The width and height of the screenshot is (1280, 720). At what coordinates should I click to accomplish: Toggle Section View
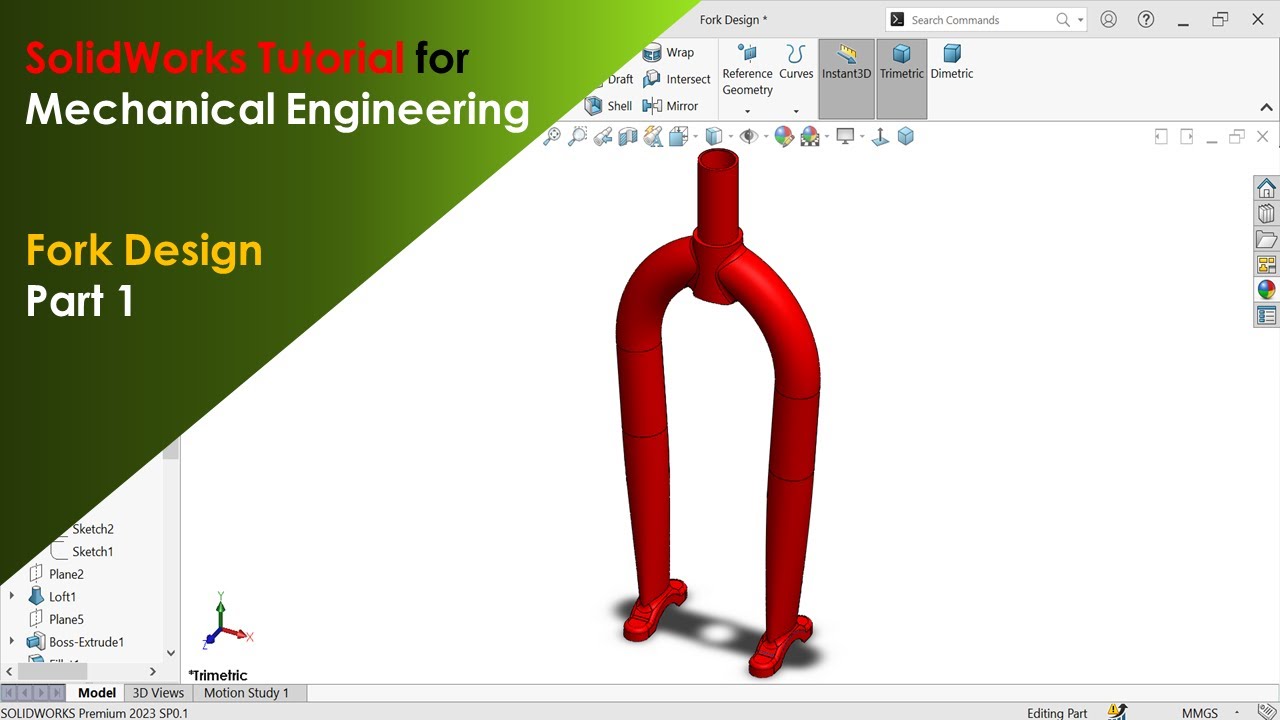click(x=628, y=137)
